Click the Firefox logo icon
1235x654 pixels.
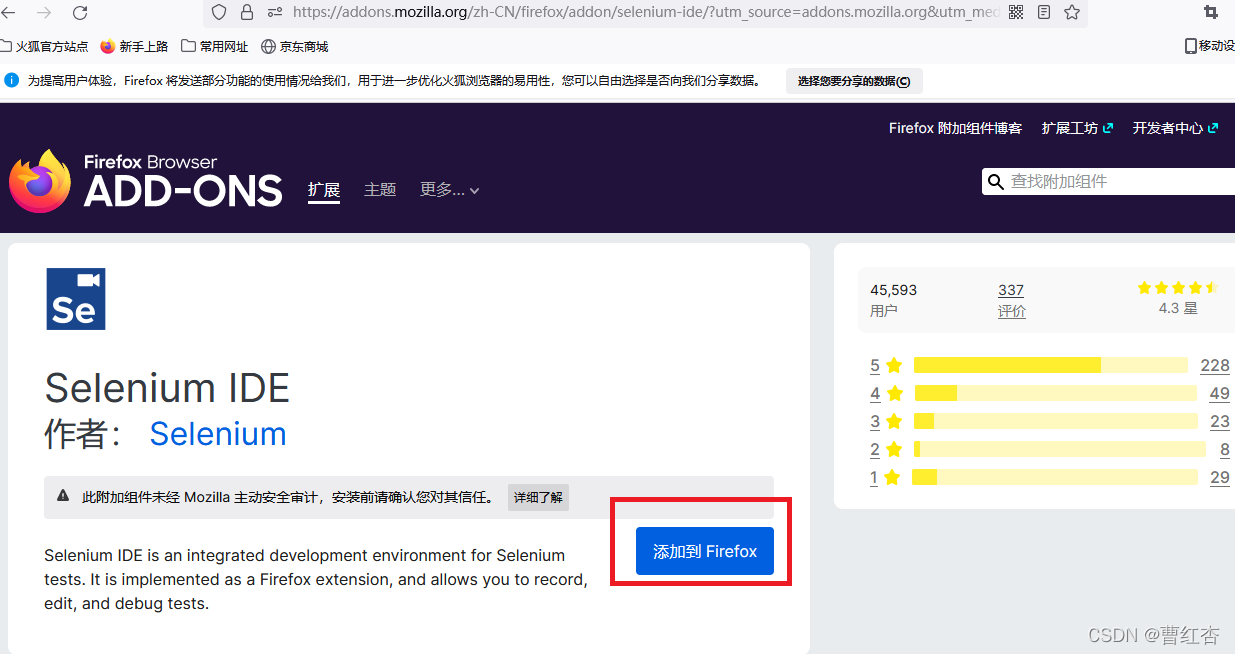[x=40, y=181]
